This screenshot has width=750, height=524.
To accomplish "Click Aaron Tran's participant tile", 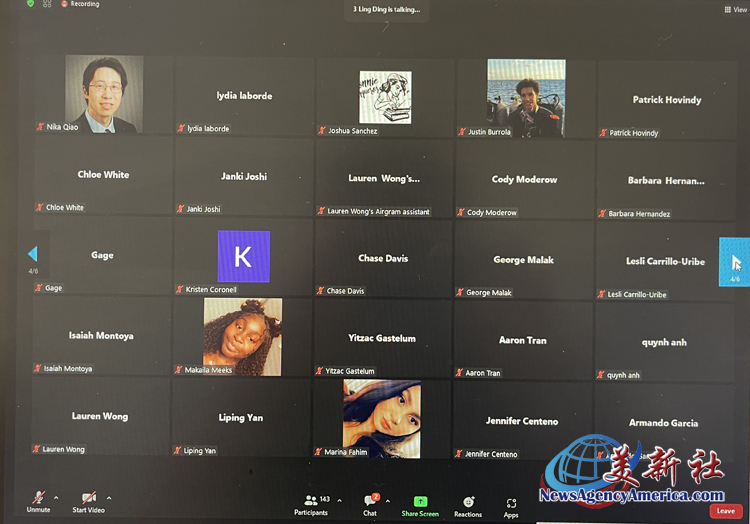I will pyautogui.click(x=523, y=340).
